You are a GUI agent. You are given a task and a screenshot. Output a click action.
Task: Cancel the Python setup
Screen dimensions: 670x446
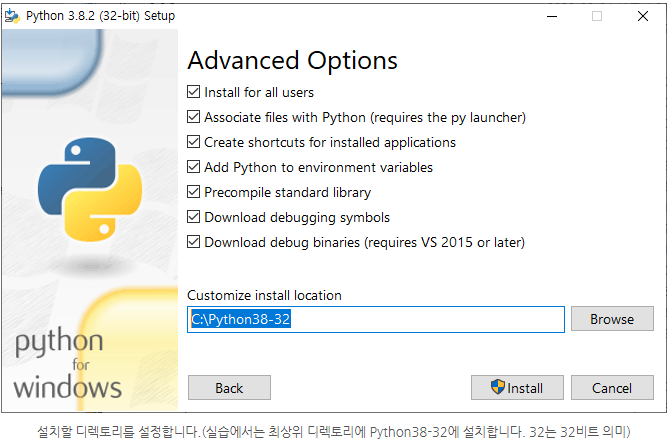click(x=612, y=388)
